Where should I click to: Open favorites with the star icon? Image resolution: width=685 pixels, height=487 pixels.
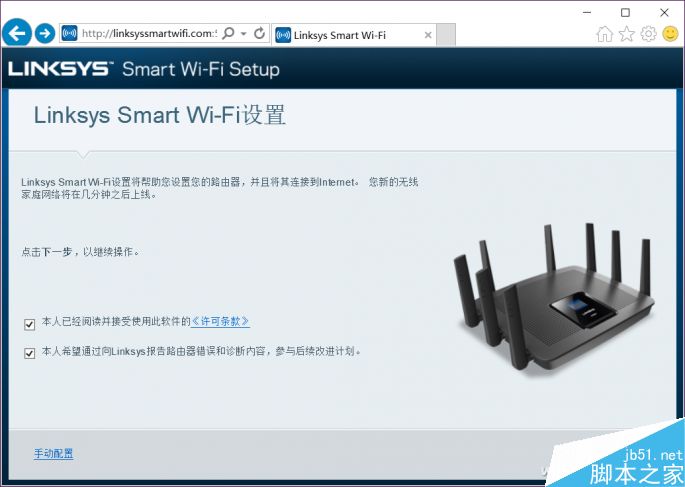pyautogui.click(x=627, y=34)
